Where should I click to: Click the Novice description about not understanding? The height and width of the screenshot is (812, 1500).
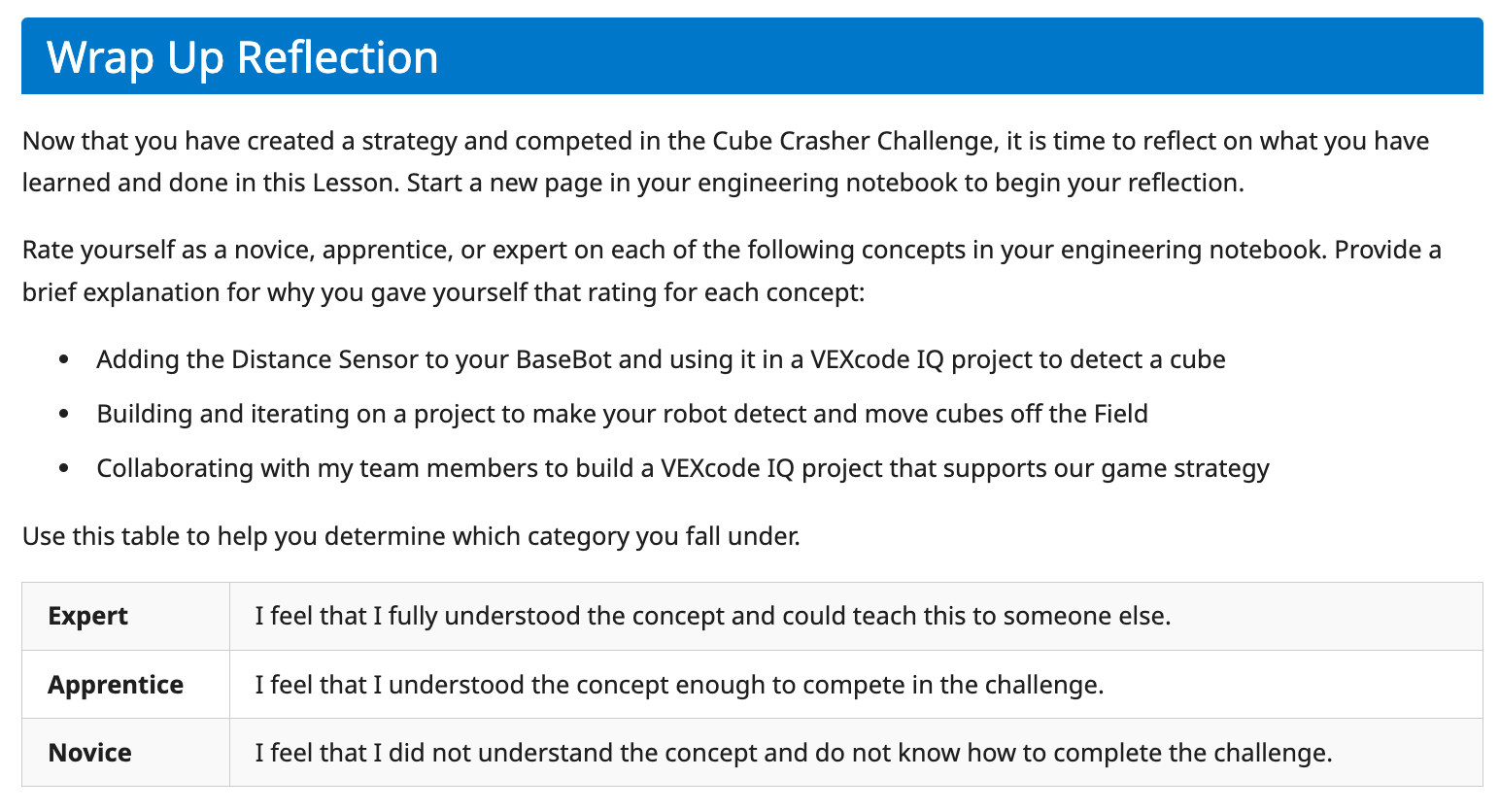point(793,753)
